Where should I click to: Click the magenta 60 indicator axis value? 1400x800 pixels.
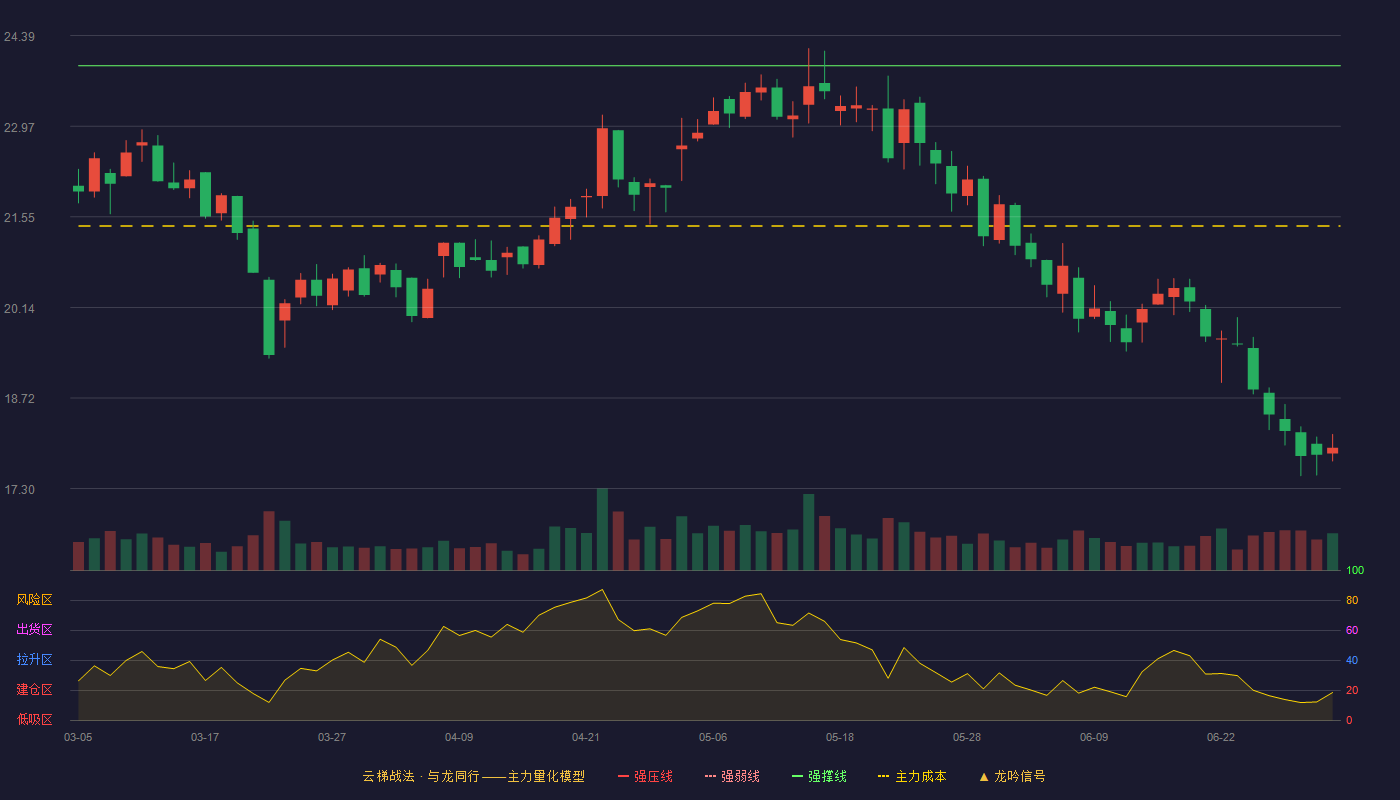click(x=1352, y=630)
